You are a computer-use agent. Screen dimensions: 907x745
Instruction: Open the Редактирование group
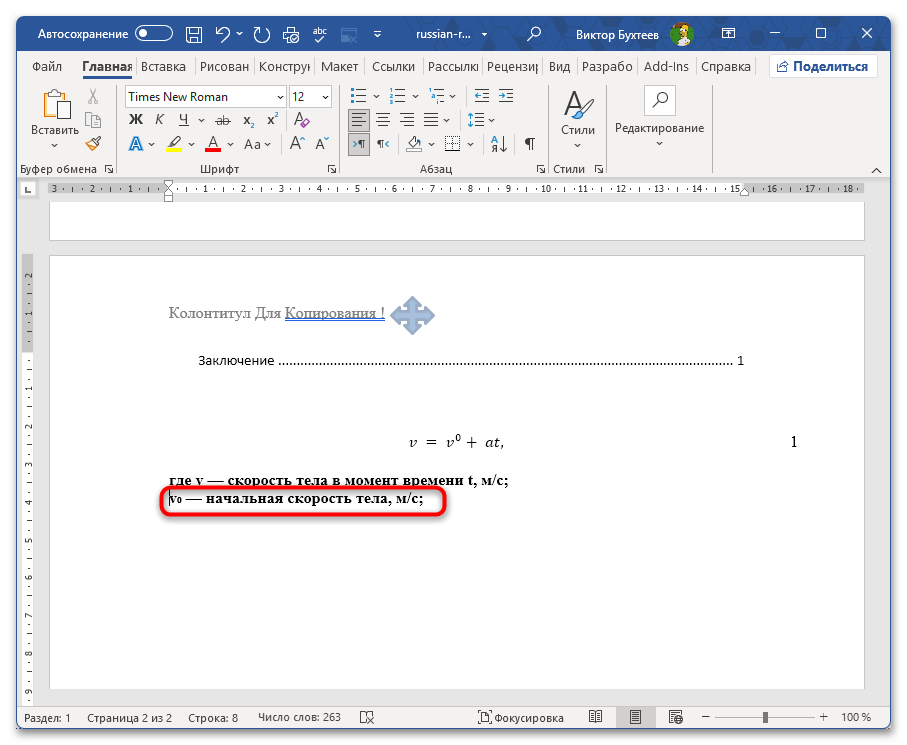(659, 117)
